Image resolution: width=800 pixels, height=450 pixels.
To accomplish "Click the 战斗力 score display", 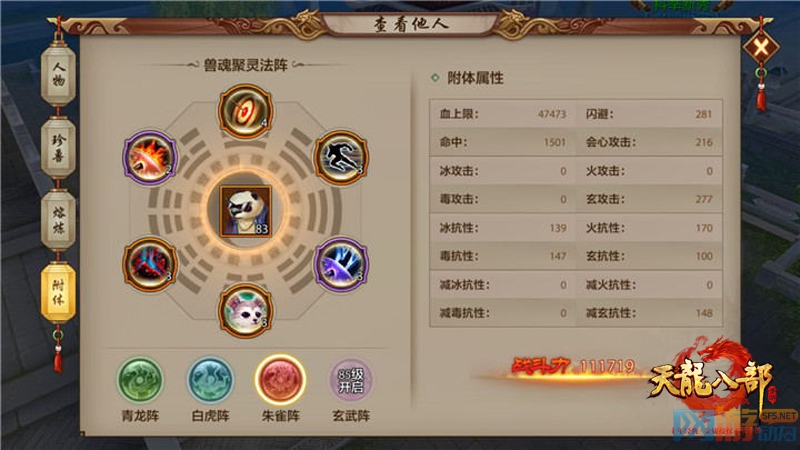I will [573, 366].
